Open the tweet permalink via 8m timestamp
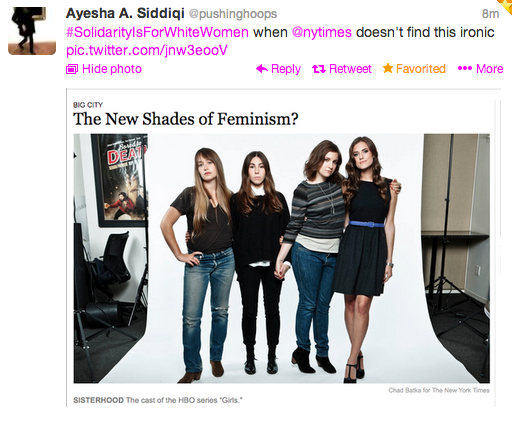512x421 pixels. [490, 14]
